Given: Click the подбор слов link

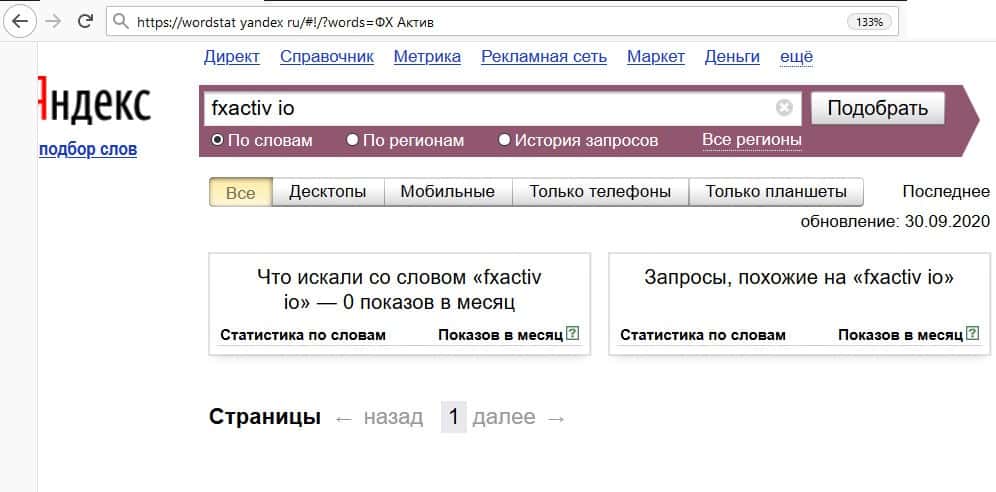Looking at the screenshot, I should tap(88, 150).
